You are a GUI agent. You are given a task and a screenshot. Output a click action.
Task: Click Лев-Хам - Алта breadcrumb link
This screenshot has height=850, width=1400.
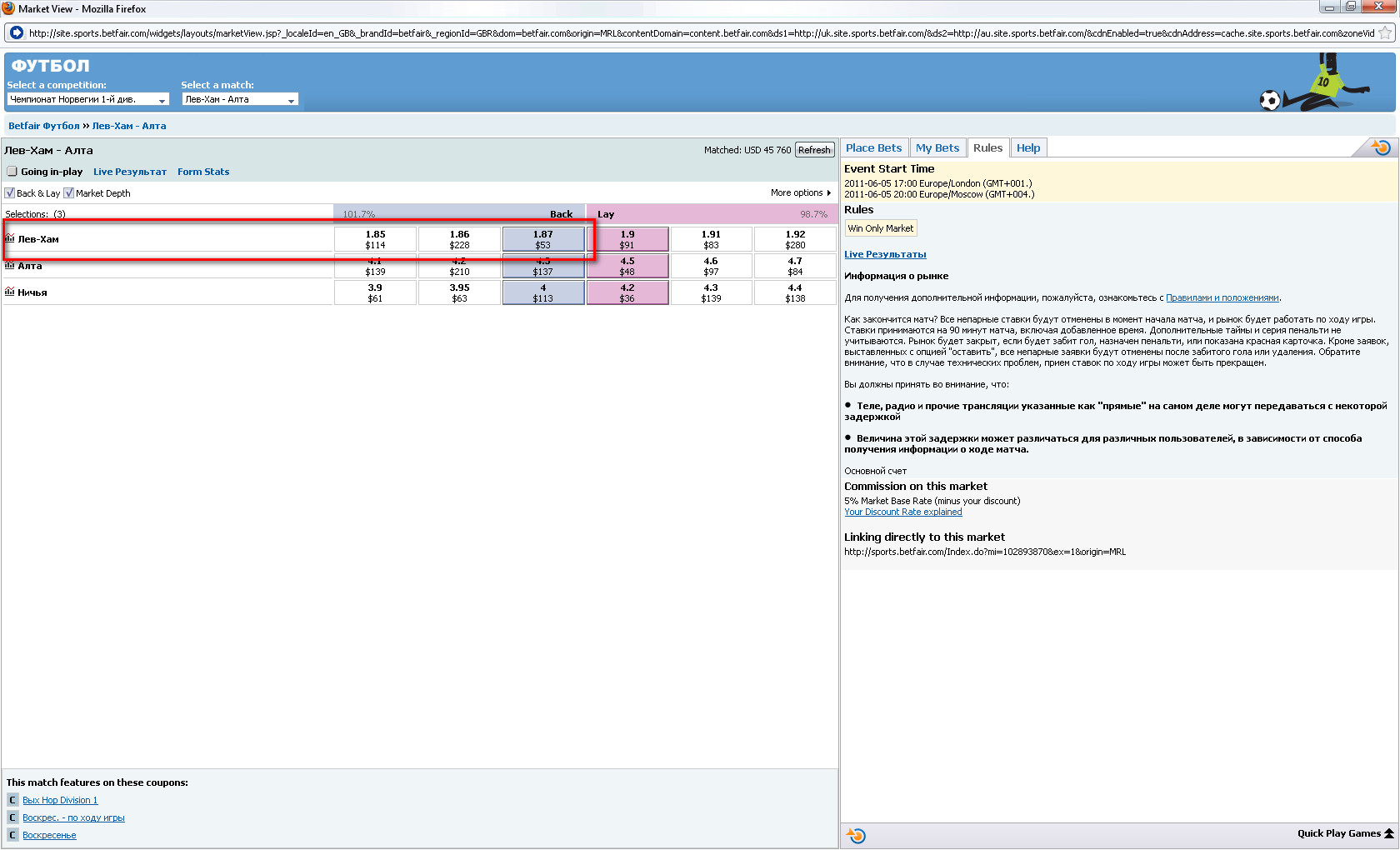129,126
